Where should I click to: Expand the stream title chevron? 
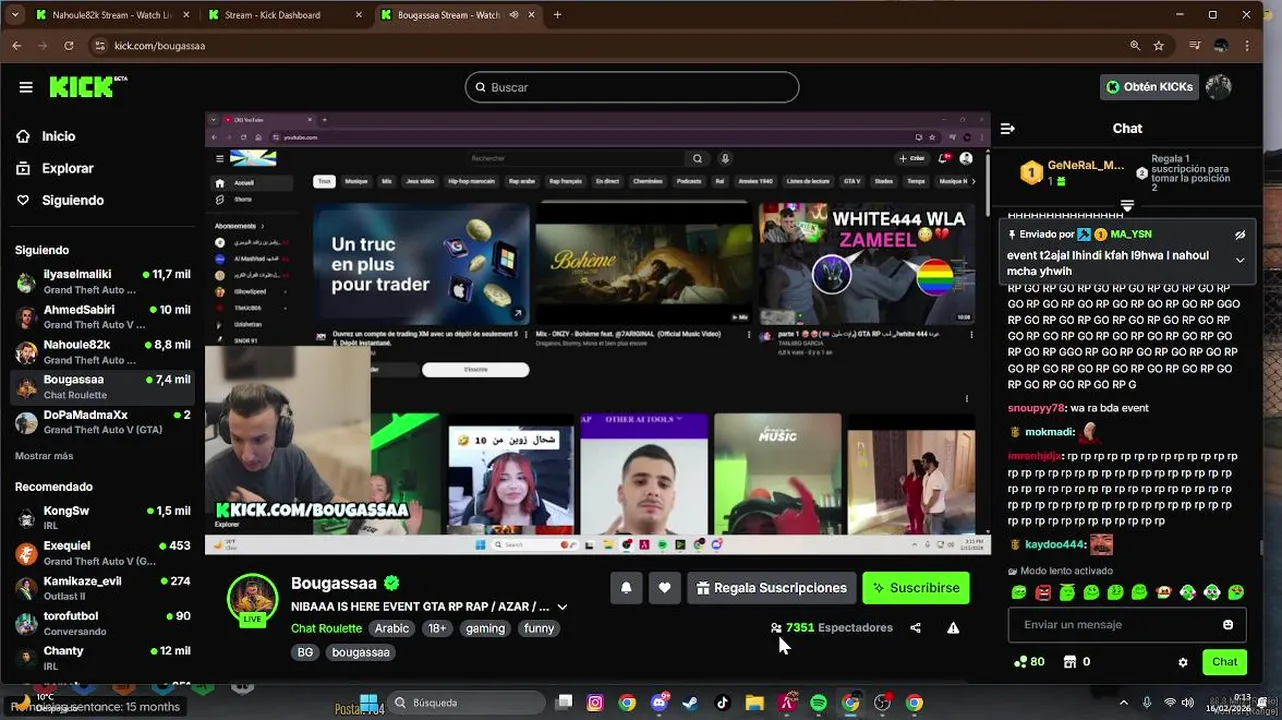(x=562, y=607)
